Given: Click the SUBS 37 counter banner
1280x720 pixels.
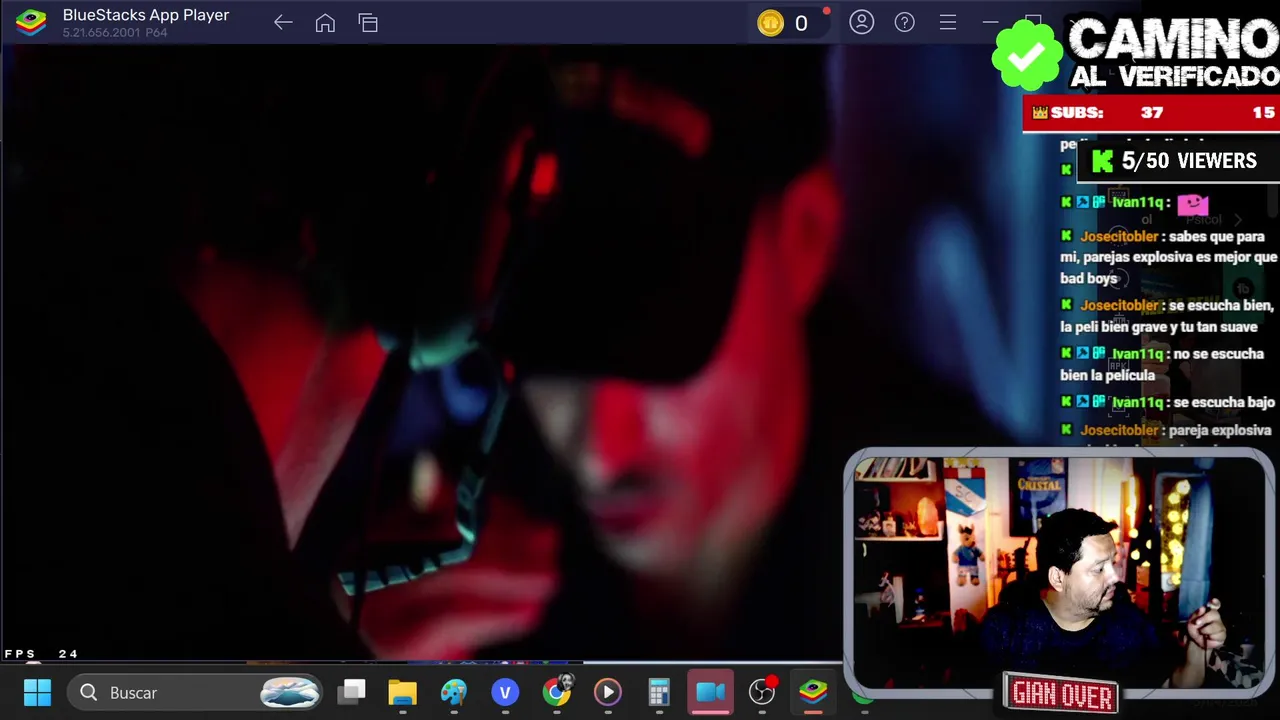Looking at the screenshot, I should (1151, 113).
